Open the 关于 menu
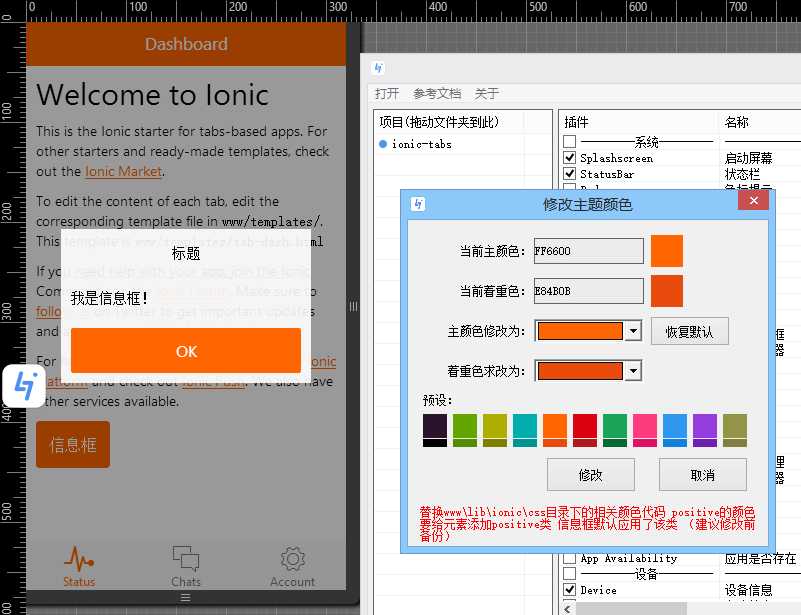Screen dimensions: 801x615 [486, 93]
